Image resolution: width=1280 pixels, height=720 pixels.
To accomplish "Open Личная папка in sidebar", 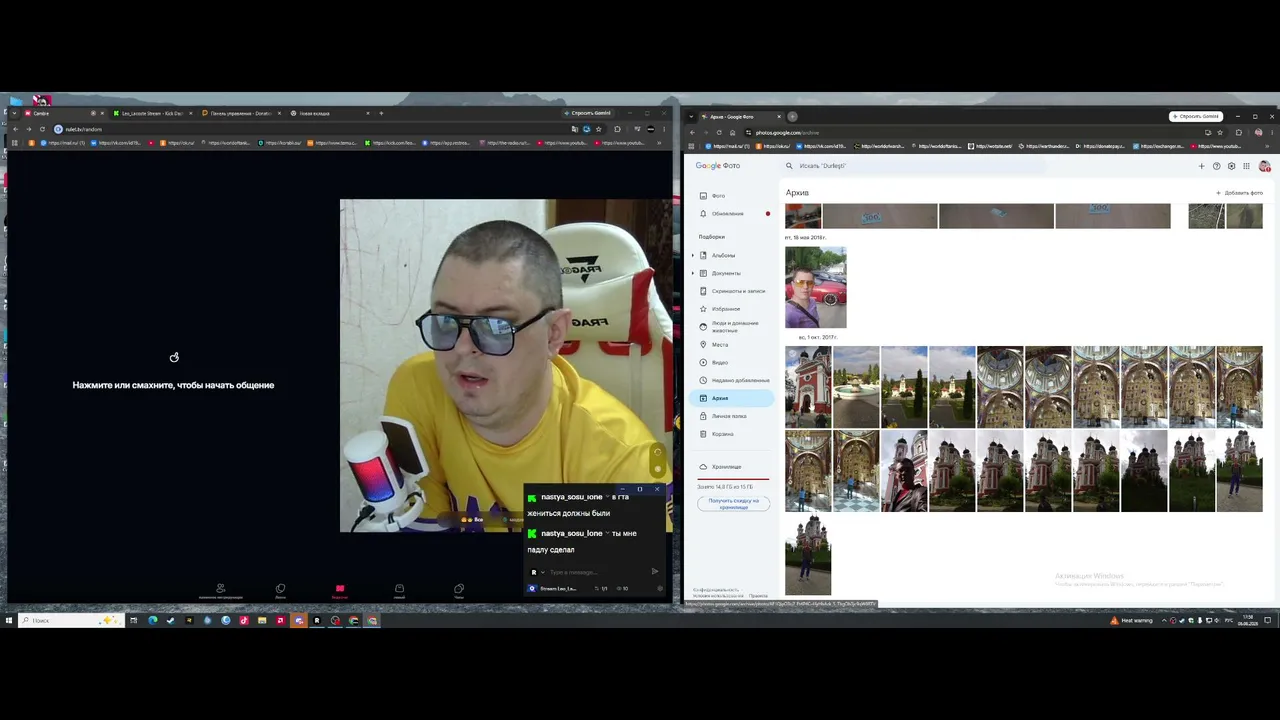I will pos(731,416).
